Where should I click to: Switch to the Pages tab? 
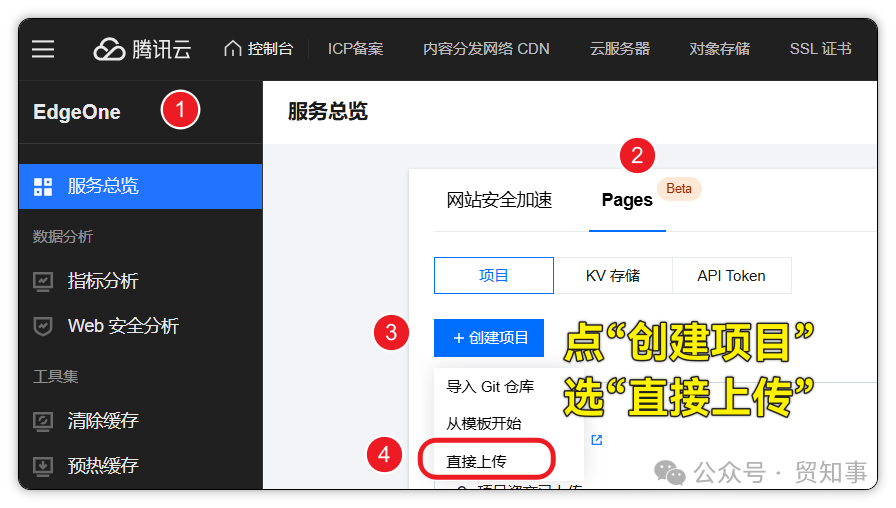coord(627,200)
